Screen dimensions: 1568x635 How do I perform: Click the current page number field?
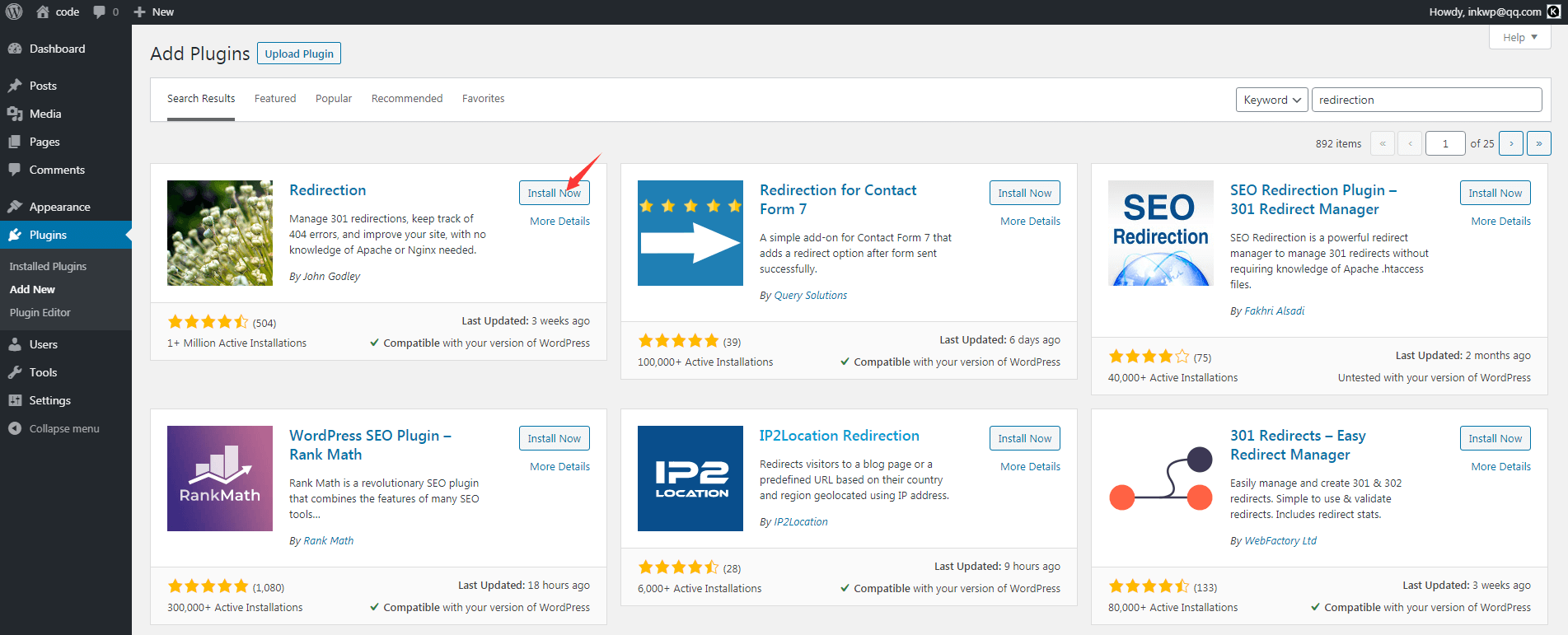click(x=1445, y=143)
